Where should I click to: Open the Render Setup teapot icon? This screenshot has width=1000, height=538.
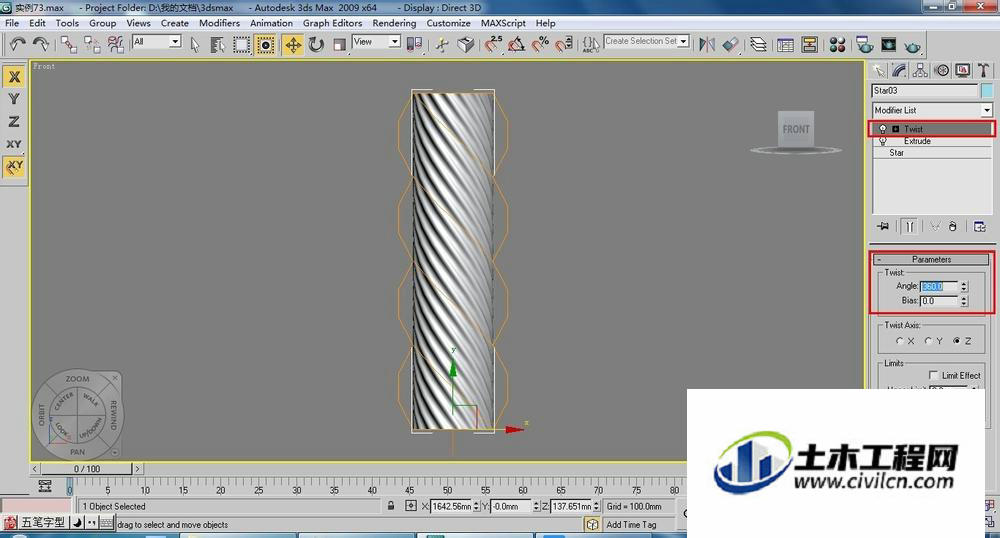point(865,44)
